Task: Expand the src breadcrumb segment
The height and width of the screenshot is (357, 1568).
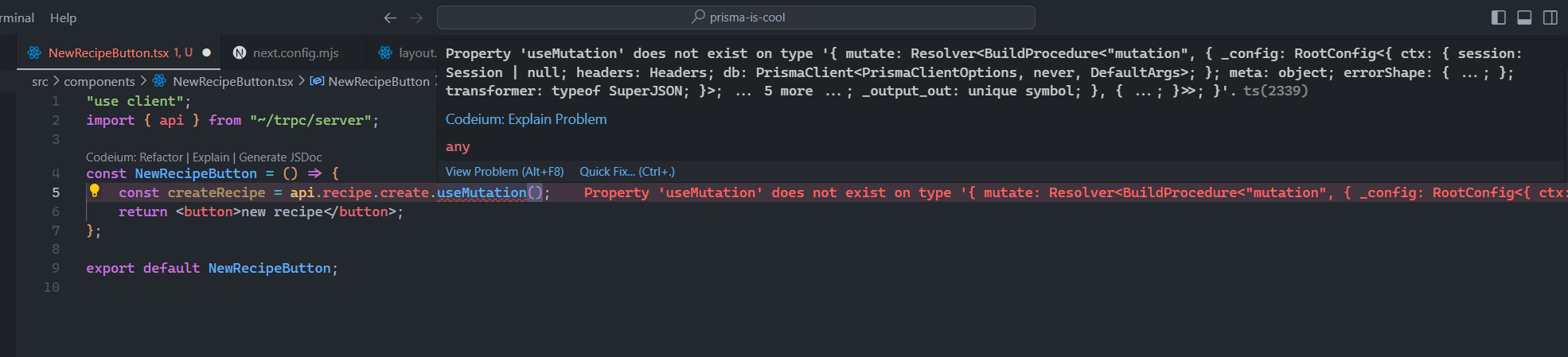Action: pyautogui.click(x=40, y=81)
